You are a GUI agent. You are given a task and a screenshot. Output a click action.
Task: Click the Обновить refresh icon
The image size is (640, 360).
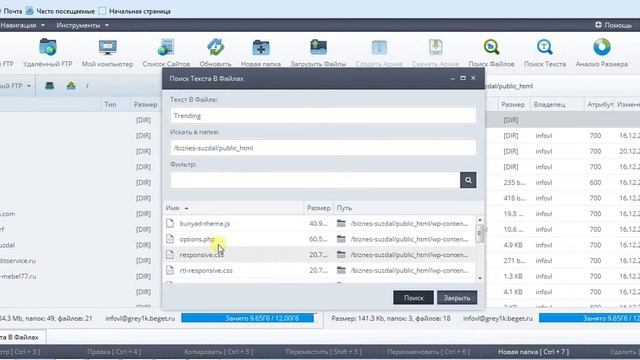pyautogui.click(x=216, y=47)
